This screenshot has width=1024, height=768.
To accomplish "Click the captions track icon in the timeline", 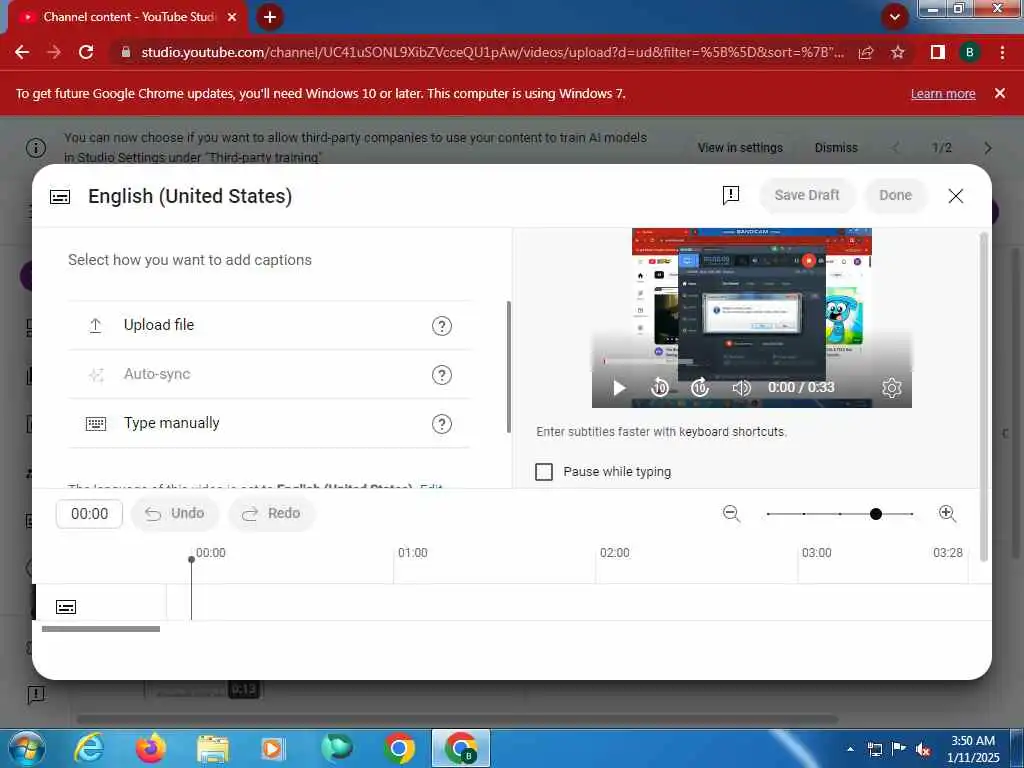I will pyautogui.click(x=66, y=607).
